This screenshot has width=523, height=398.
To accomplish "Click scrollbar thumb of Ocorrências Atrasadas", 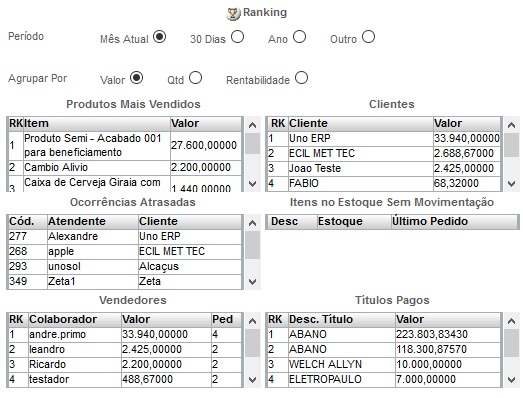I will [x=252, y=245].
